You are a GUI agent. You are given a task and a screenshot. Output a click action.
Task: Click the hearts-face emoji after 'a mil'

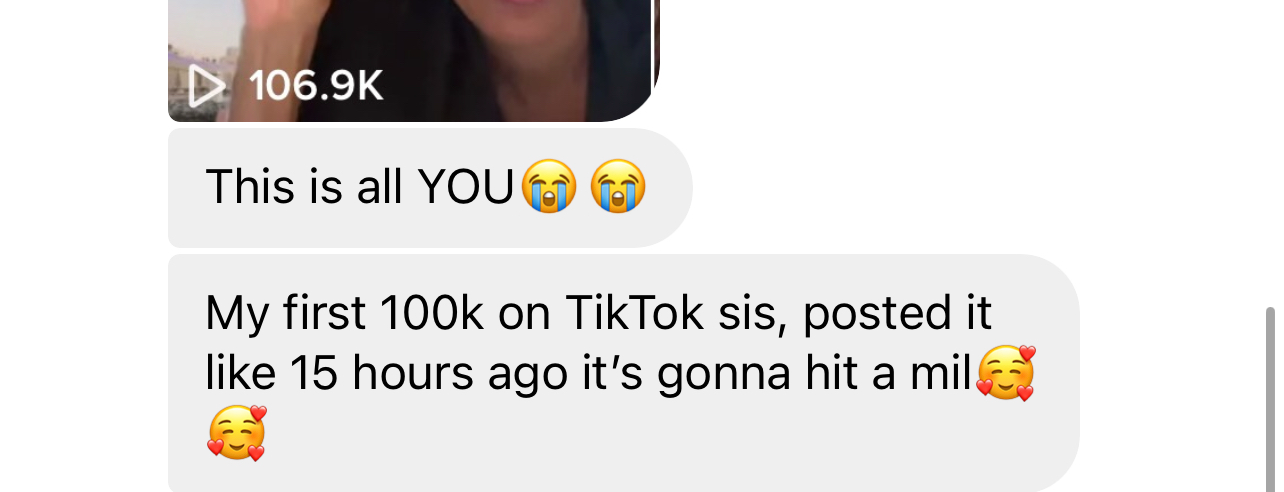(x=1005, y=374)
